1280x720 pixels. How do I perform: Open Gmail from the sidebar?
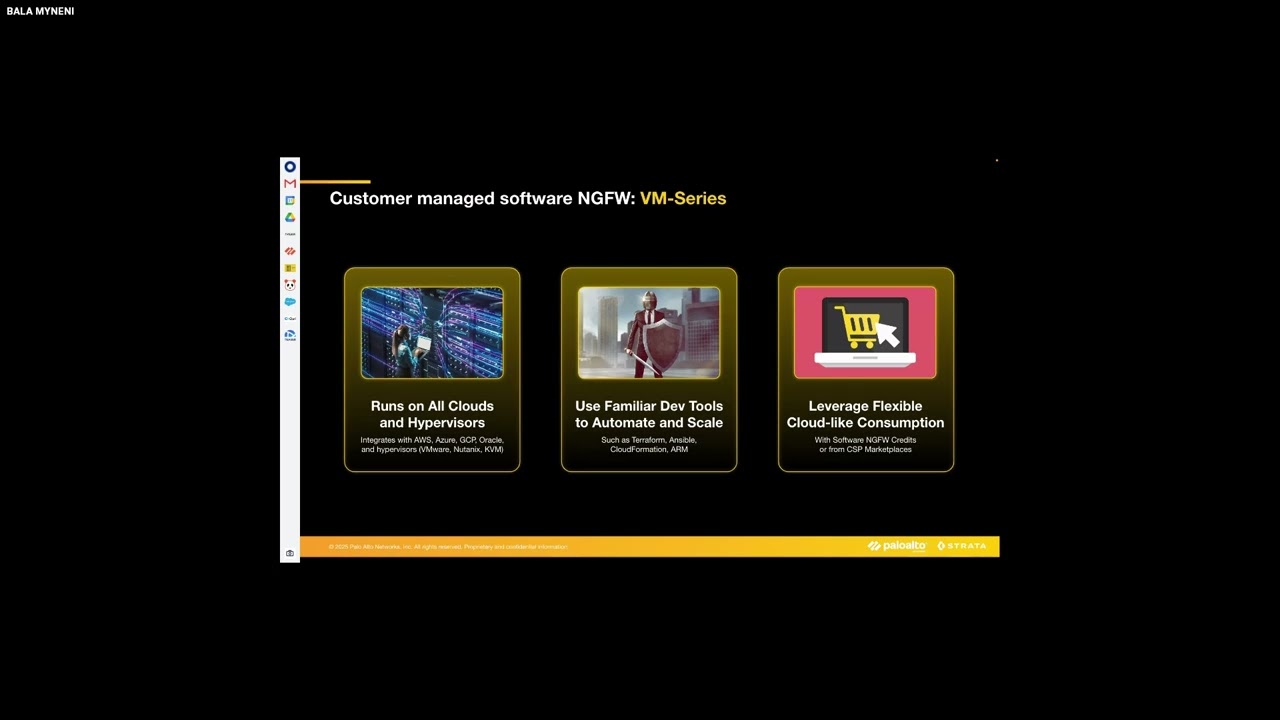[290, 184]
